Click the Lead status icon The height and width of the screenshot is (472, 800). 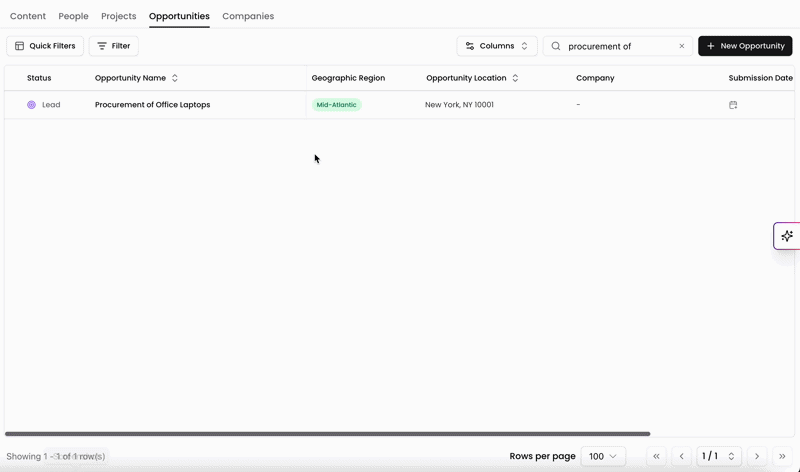[32, 105]
